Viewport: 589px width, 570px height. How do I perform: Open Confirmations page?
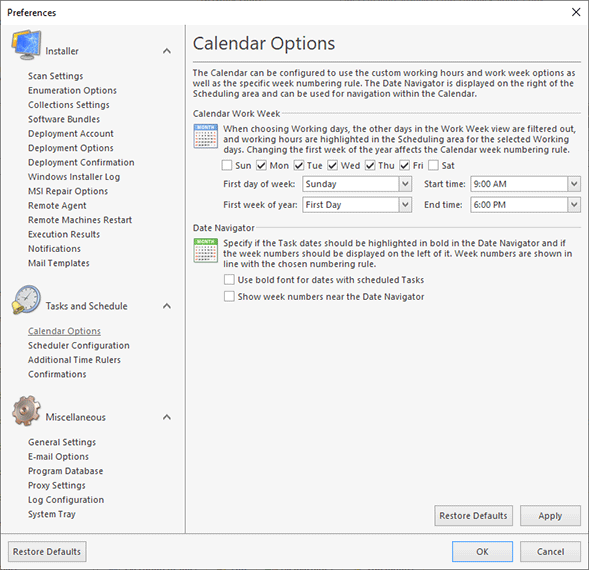coord(57,374)
